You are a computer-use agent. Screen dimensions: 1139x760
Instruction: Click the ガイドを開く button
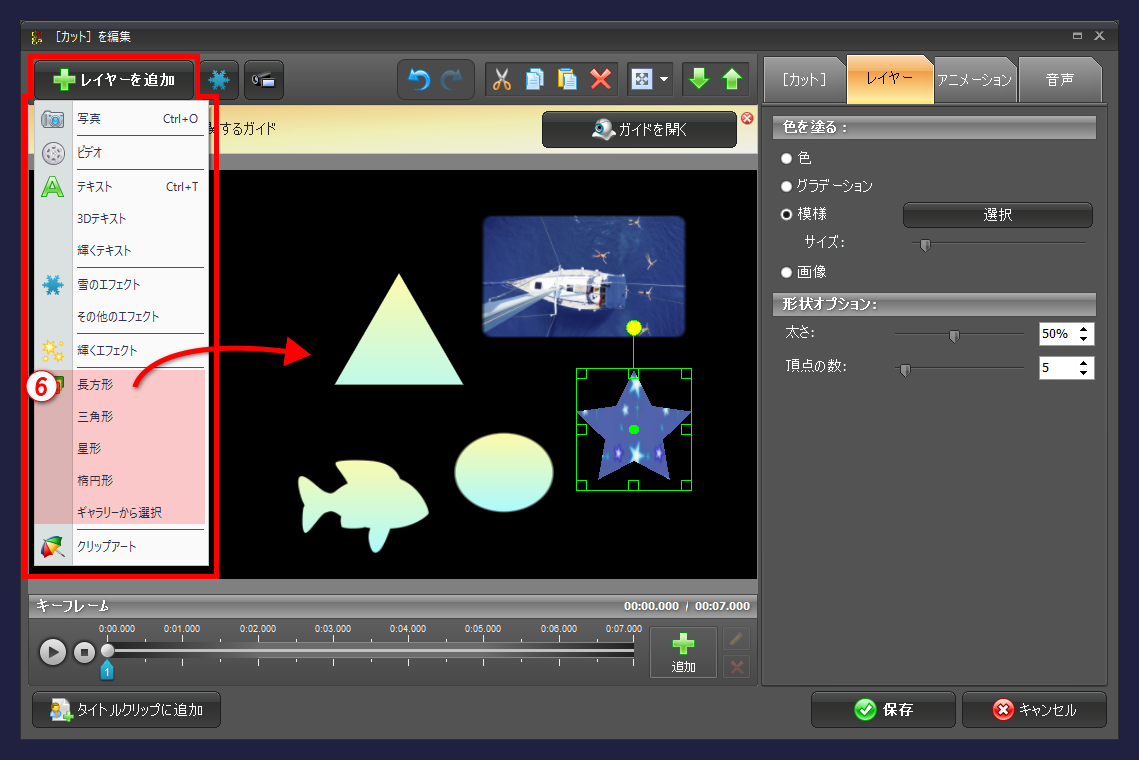coord(639,129)
